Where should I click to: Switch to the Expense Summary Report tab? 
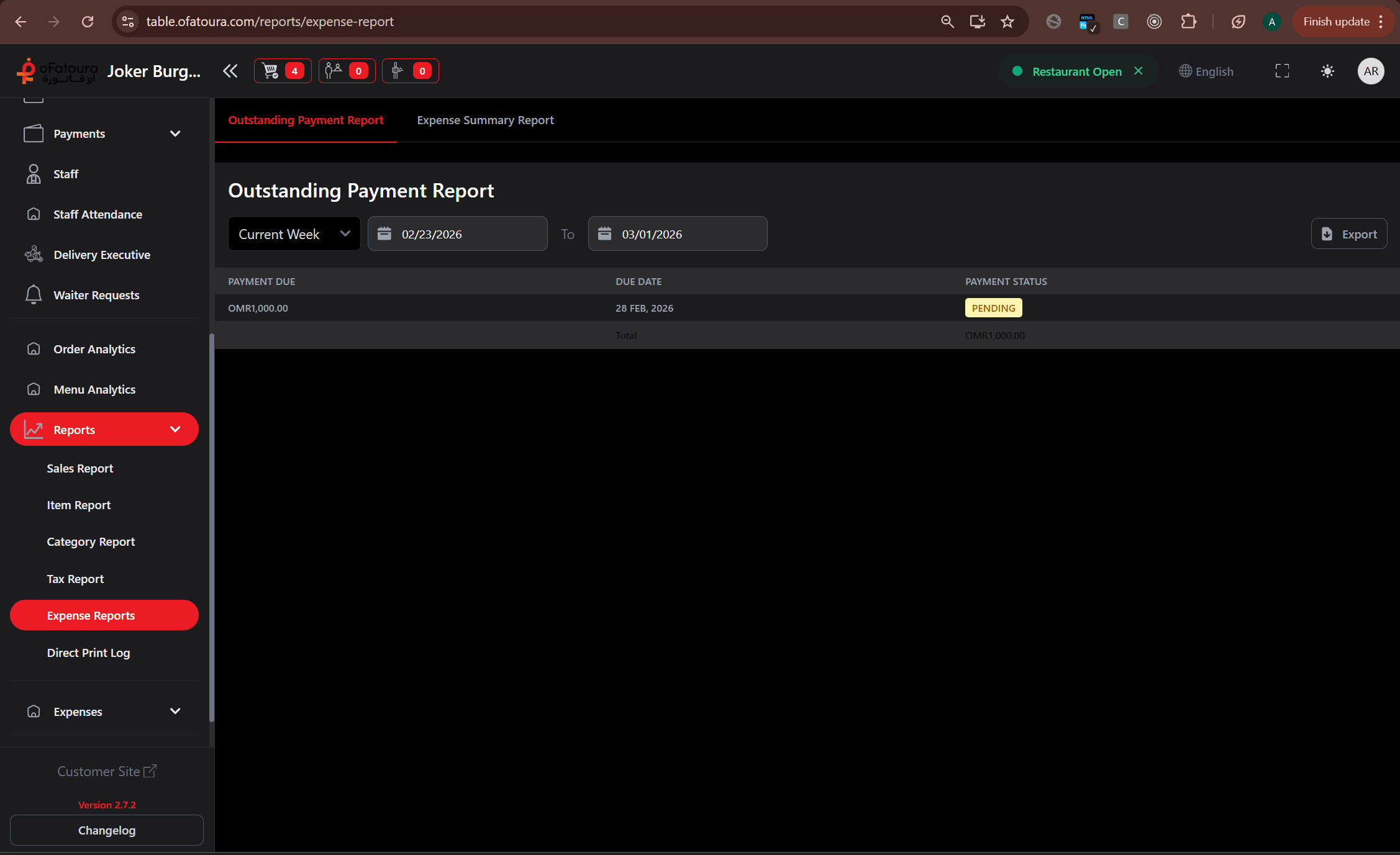pyautogui.click(x=485, y=120)
